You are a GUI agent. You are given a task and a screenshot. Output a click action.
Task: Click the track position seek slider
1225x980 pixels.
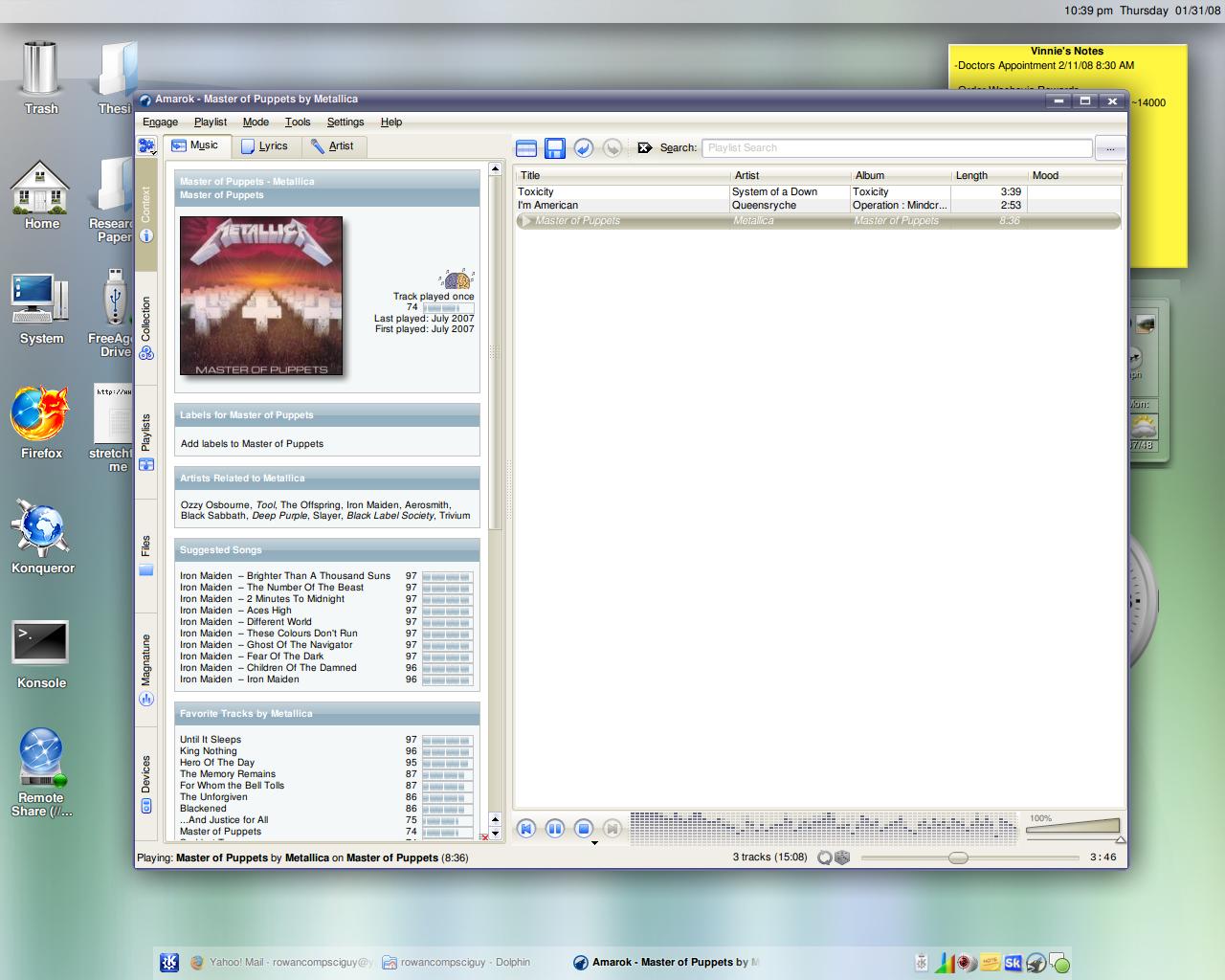pyautogui.click(x=970, y=857)
